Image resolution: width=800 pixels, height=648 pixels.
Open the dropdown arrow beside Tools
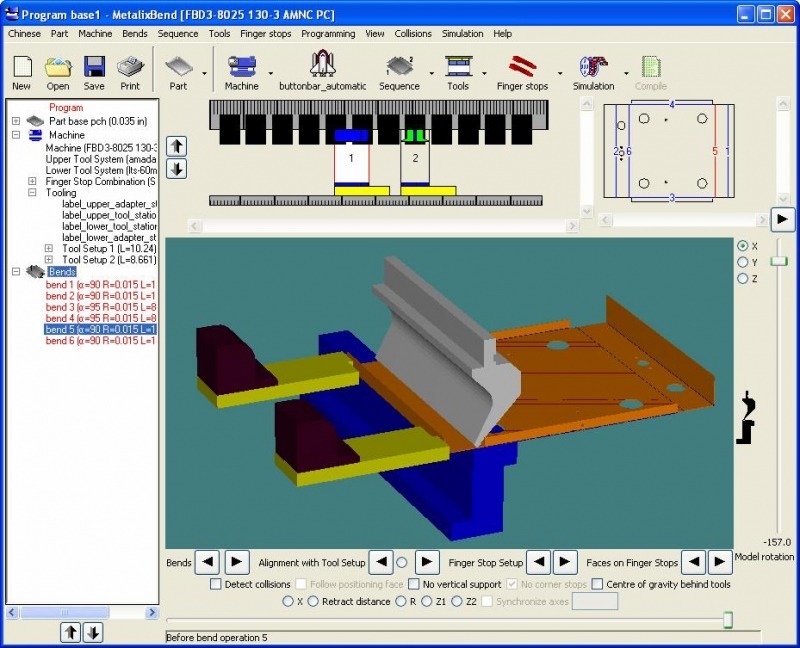[485, 73]
